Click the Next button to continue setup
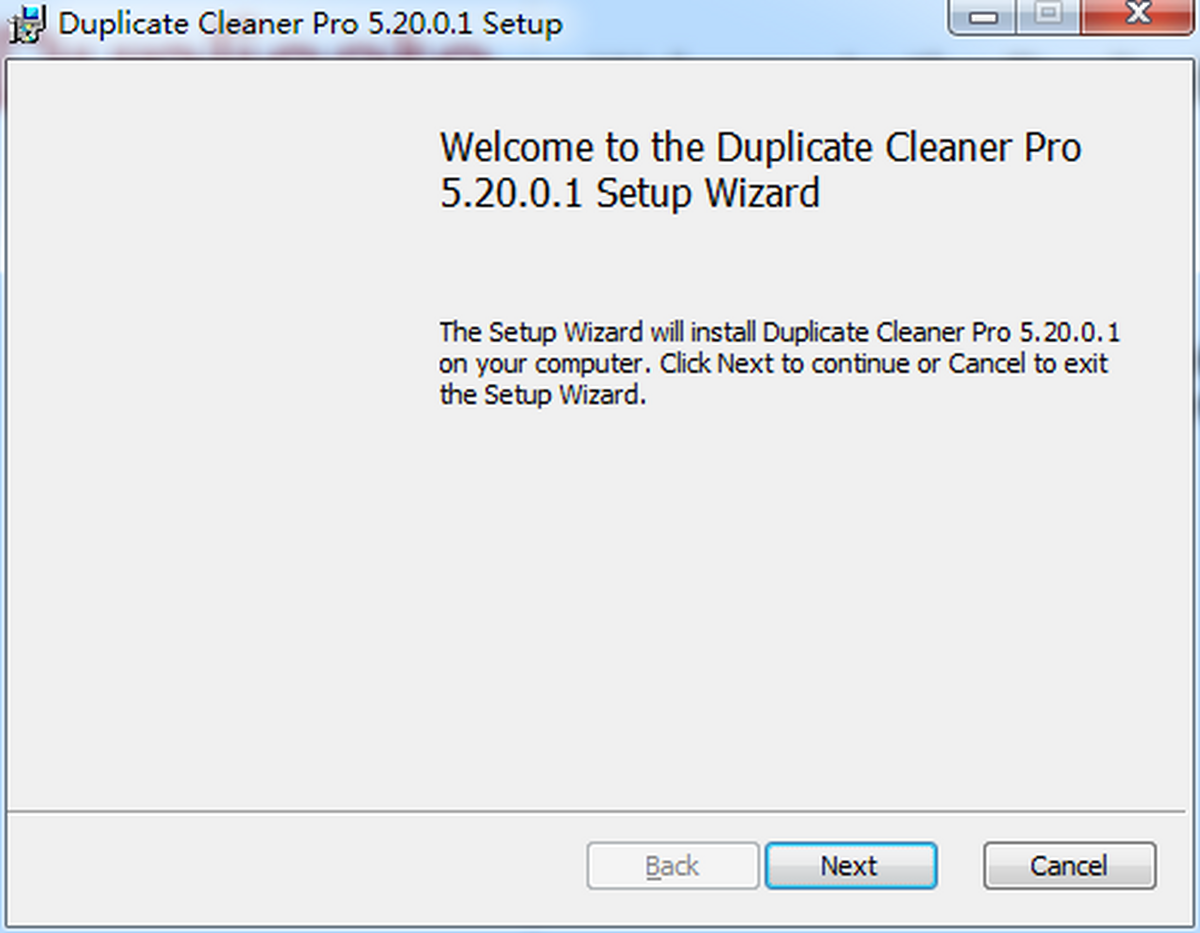This screenshot has width=1200, height=933. (x=850, y=866)
